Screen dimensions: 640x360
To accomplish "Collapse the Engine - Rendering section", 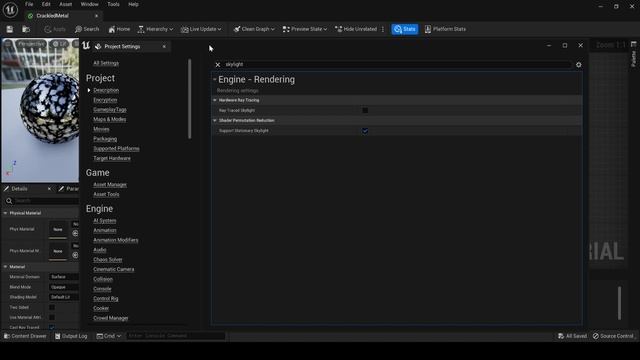I will 215,79.
